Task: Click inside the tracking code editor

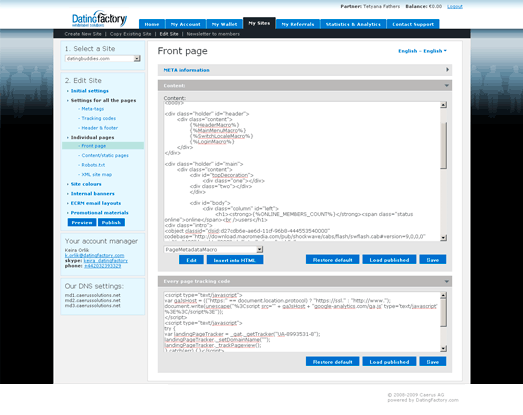Action: 302,322
